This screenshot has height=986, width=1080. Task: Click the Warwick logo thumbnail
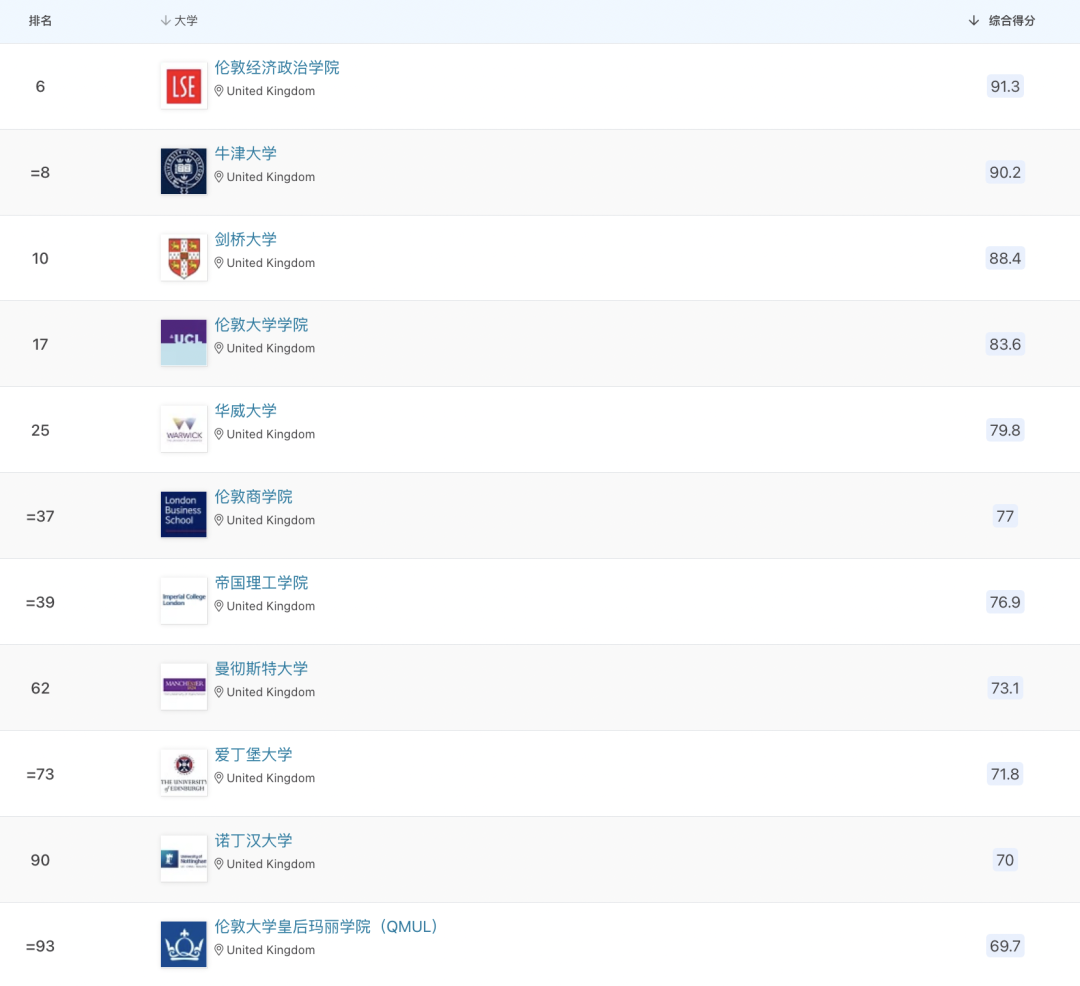[183, 429]
